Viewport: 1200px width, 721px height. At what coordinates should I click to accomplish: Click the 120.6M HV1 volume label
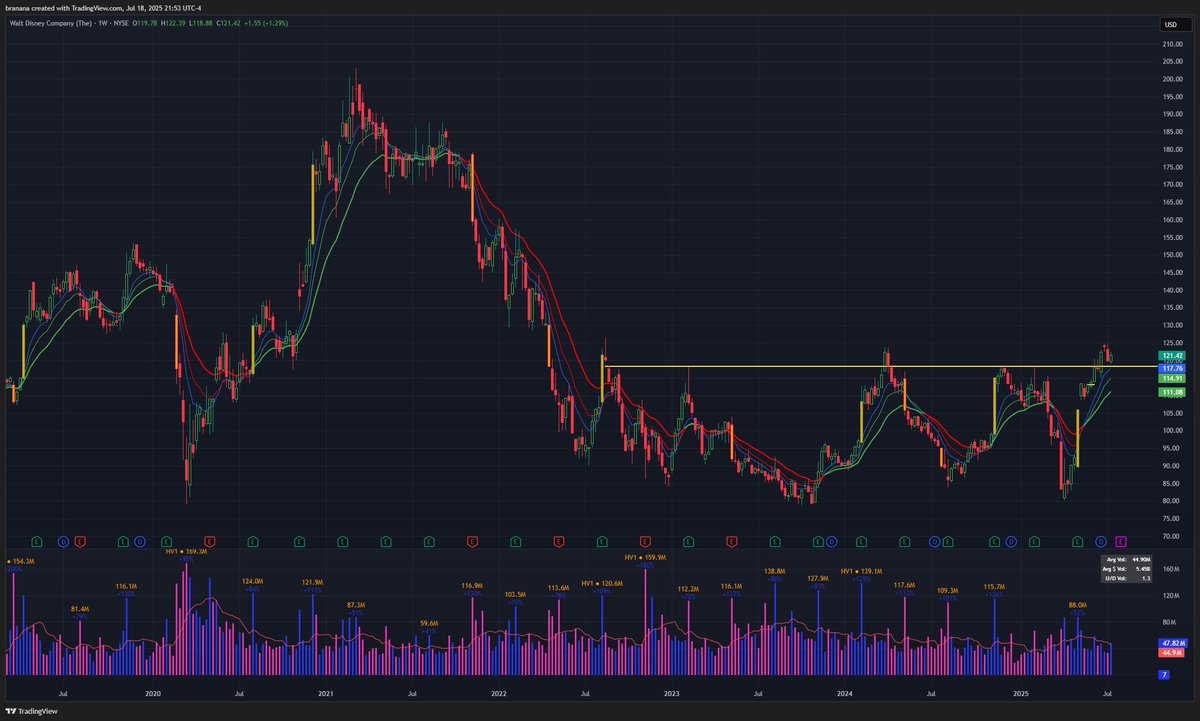click(602, 583)
